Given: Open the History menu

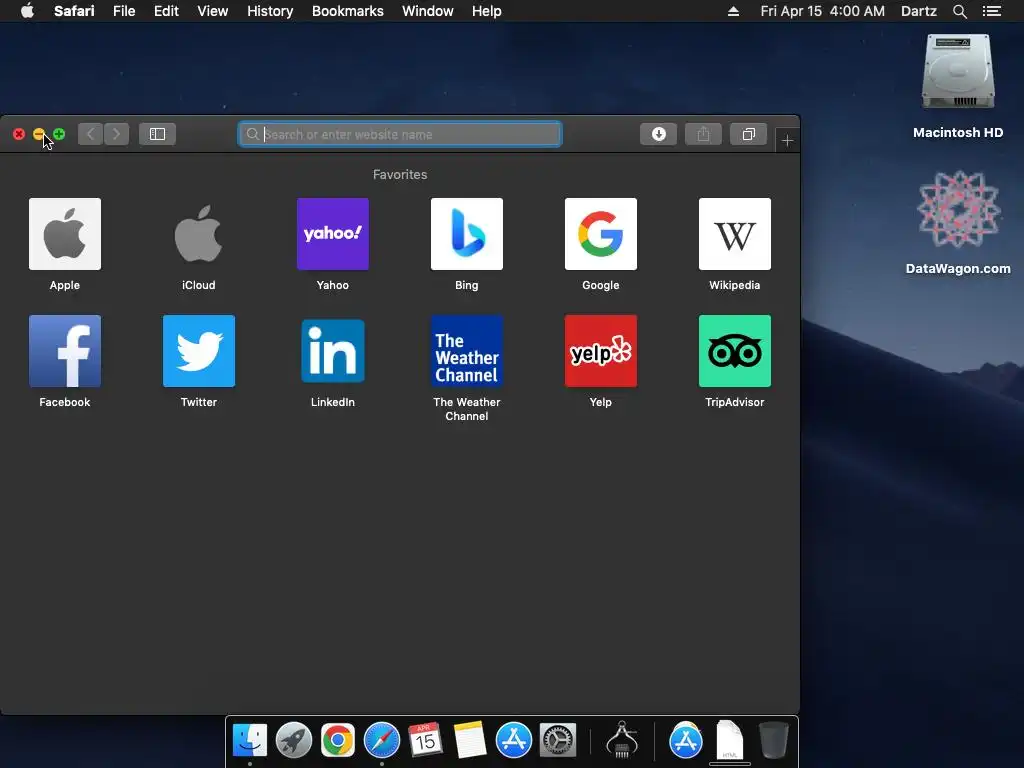Looking at the screenshot, I should click(x=270, y=11).
